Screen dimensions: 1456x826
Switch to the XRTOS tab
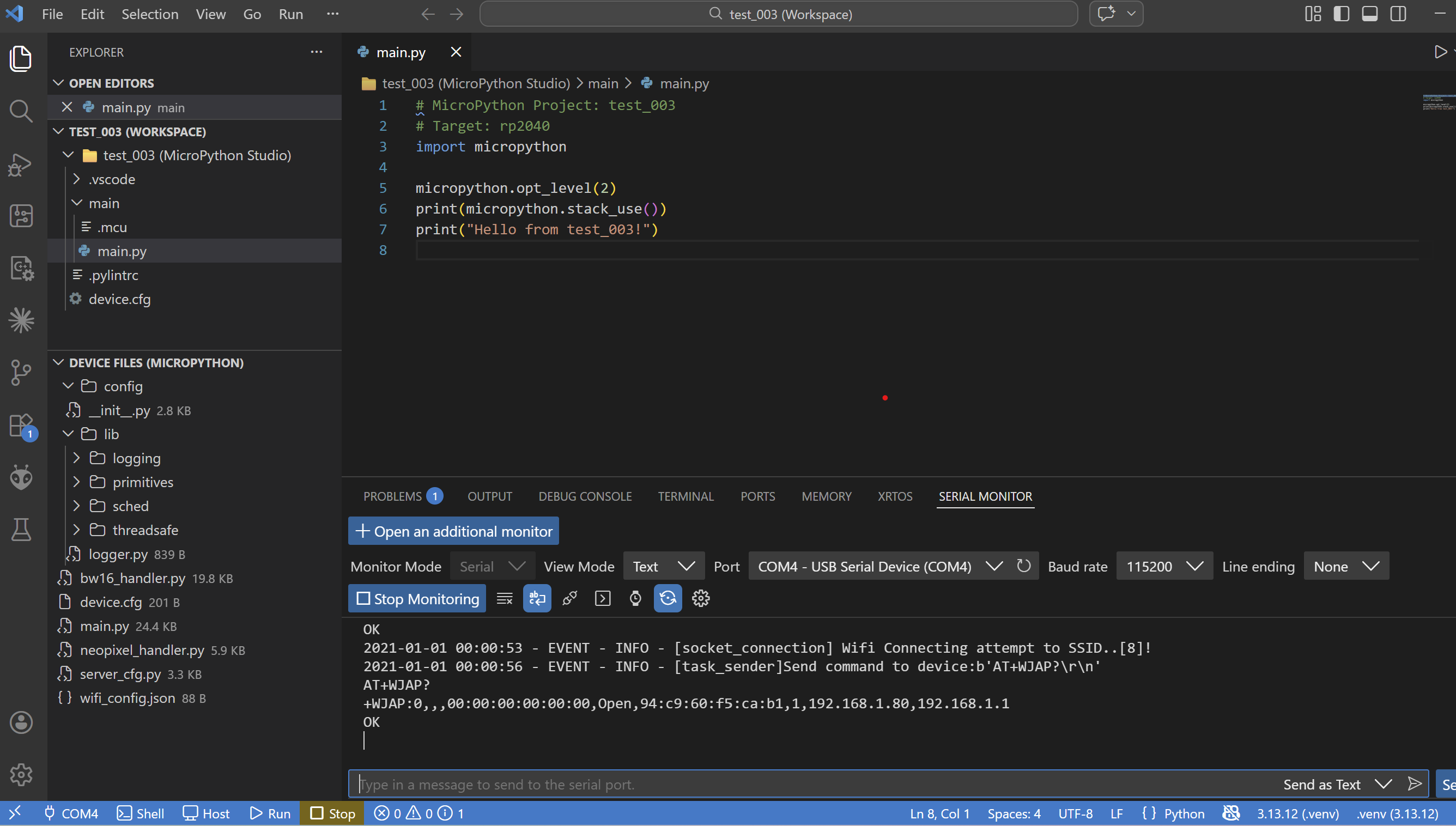pyautogui.click(x=895, y=496)
